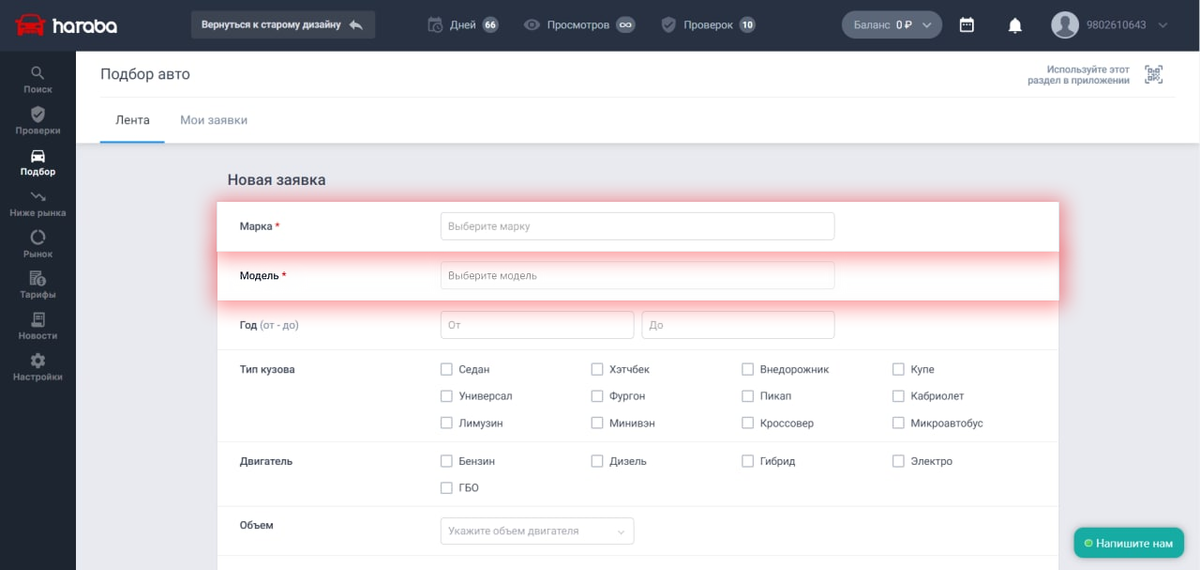Go to Ниже рынка trend icon
This screenshot has width=1200, height=570.
click(x=37, y=196)
